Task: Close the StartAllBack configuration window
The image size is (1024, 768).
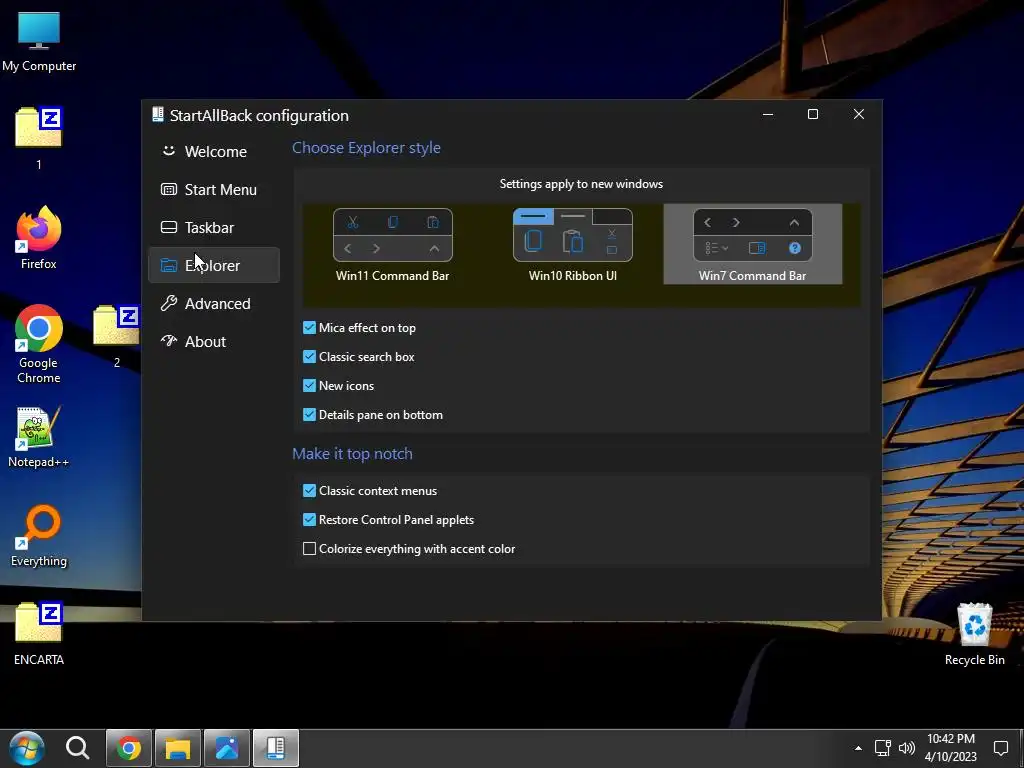Action: [859, 114]
